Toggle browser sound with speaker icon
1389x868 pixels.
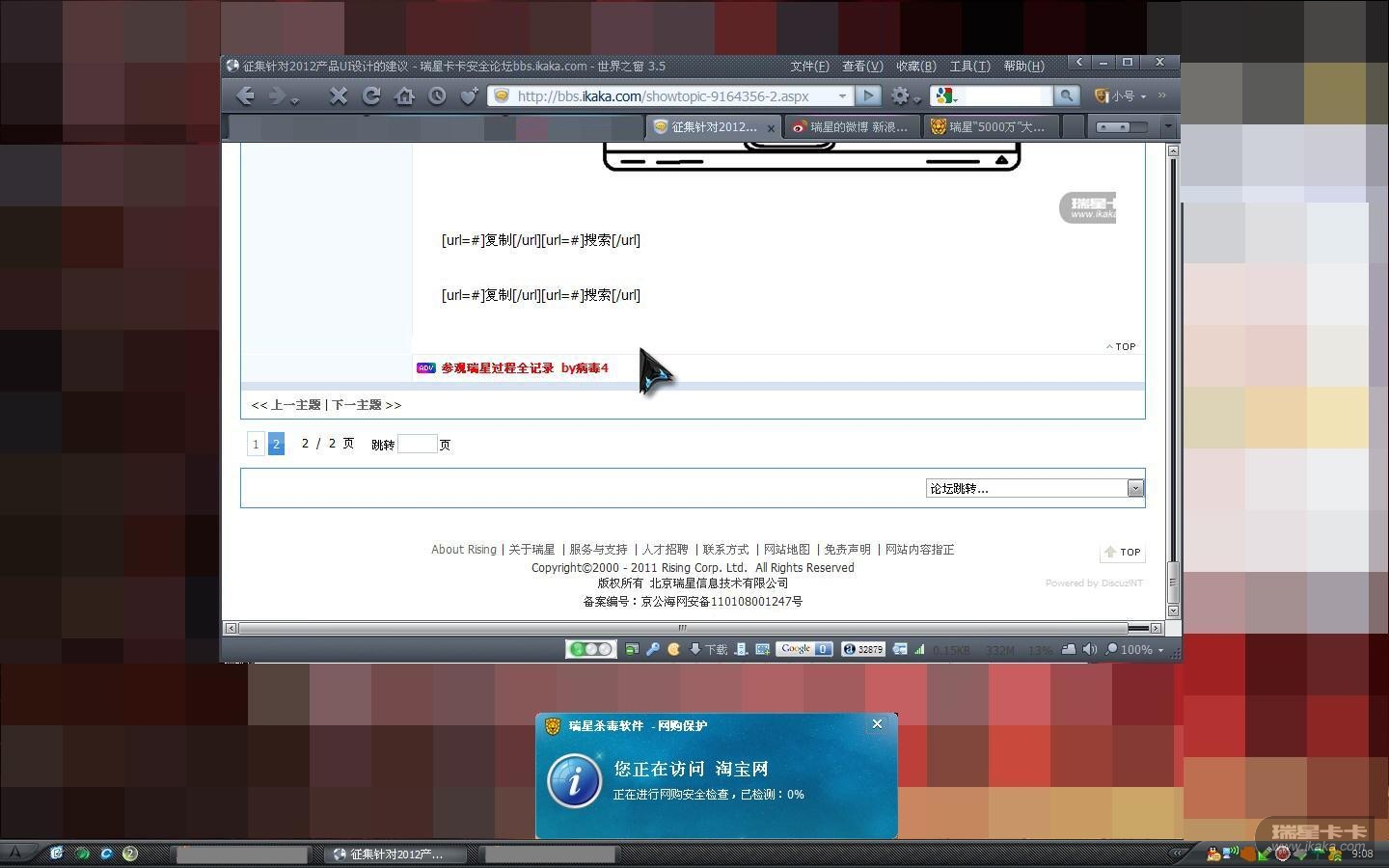coord(1090,649)
